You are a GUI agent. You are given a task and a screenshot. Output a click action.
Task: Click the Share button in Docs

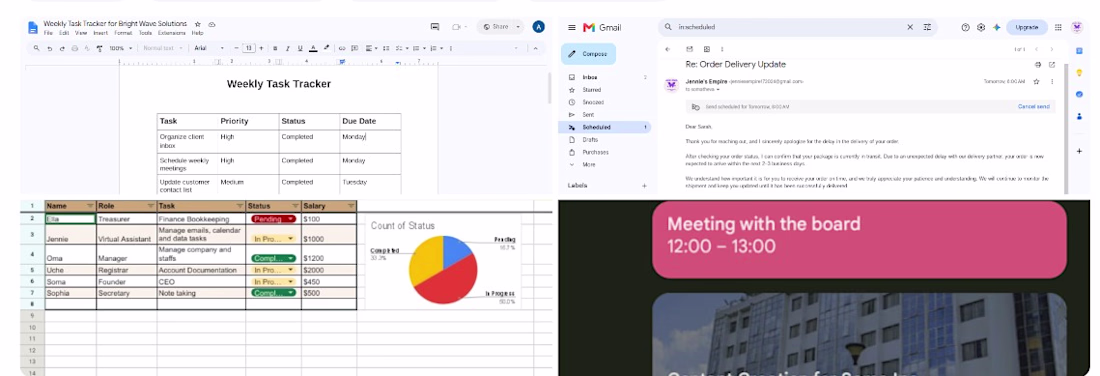(496, 27)
